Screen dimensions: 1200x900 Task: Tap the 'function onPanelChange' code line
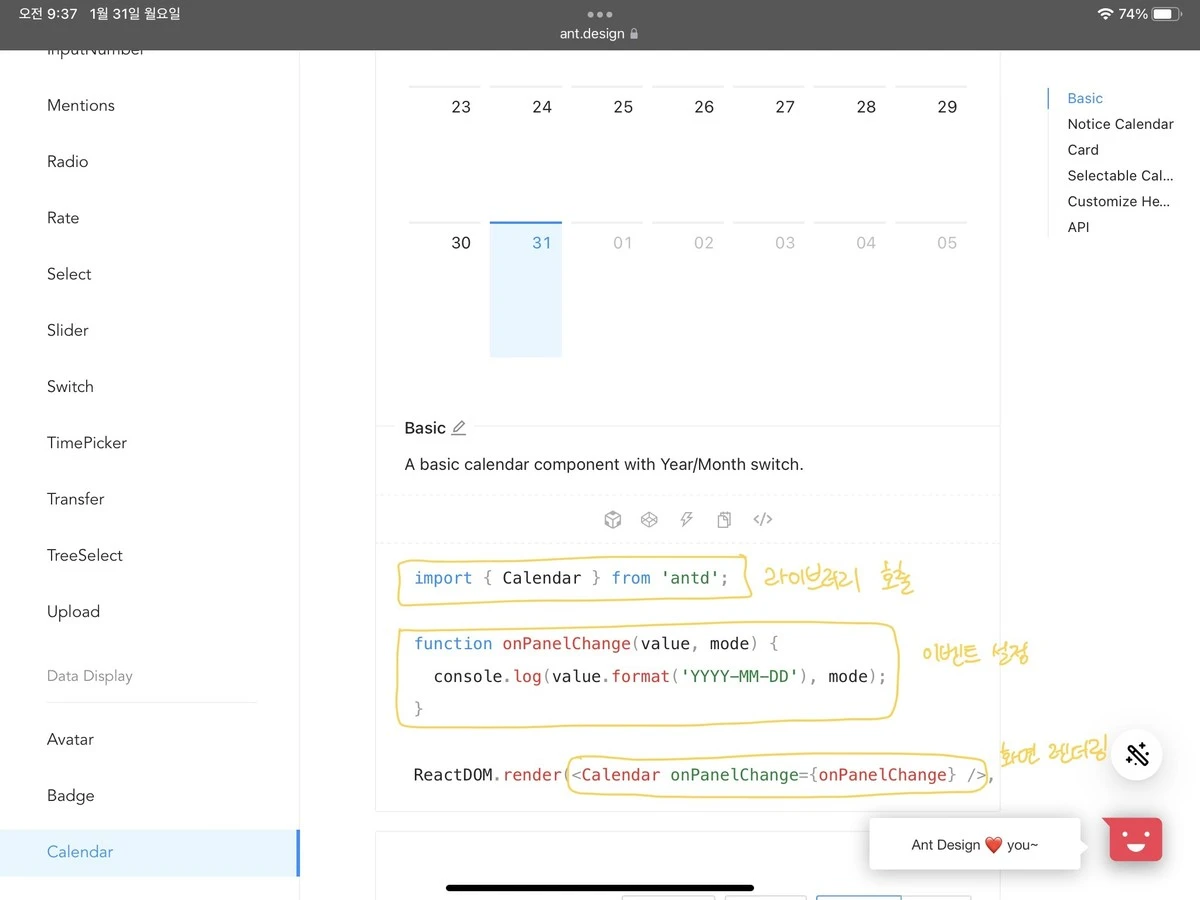[x=596, y=644]
